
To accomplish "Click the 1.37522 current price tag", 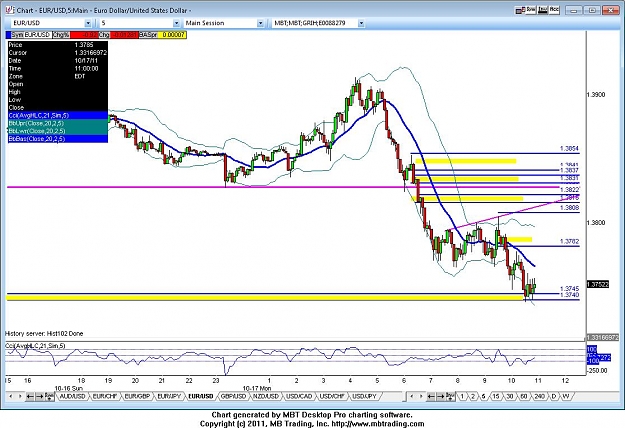I will tap(597, 285).
